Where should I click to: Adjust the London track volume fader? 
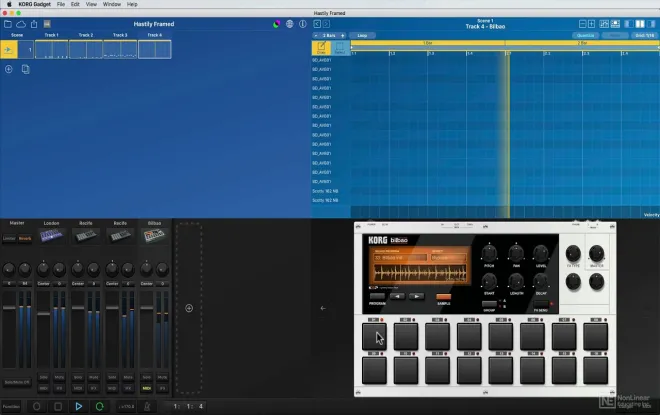pos(43,314)
